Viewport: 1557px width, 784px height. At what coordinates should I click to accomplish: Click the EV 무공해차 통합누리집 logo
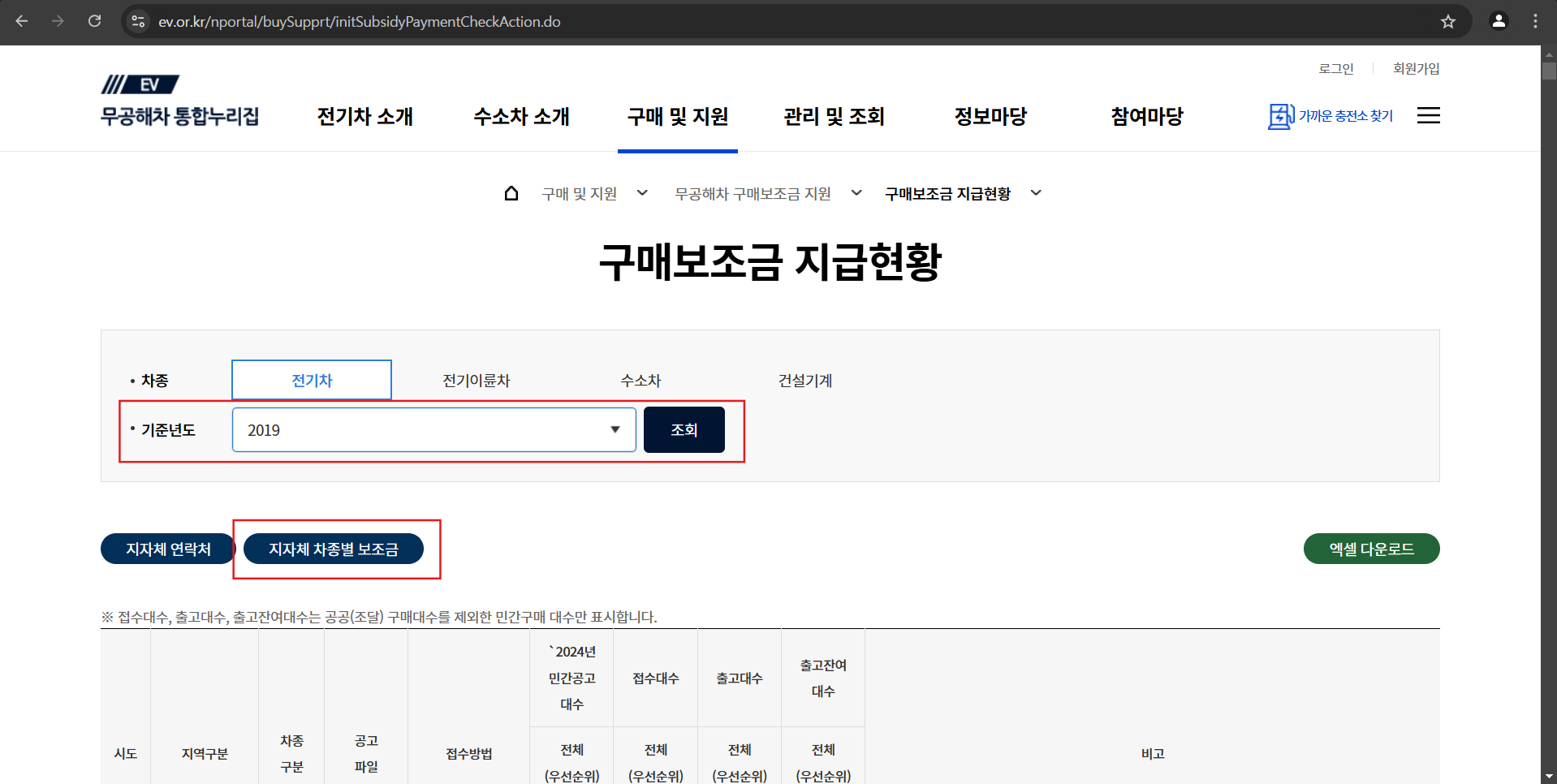click(180, 101)
